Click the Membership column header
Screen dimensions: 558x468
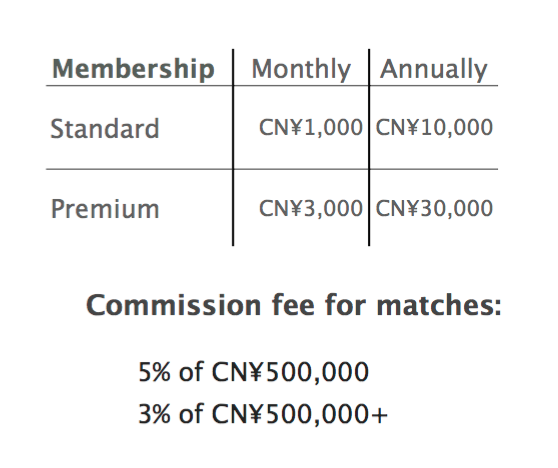[133, 69]
